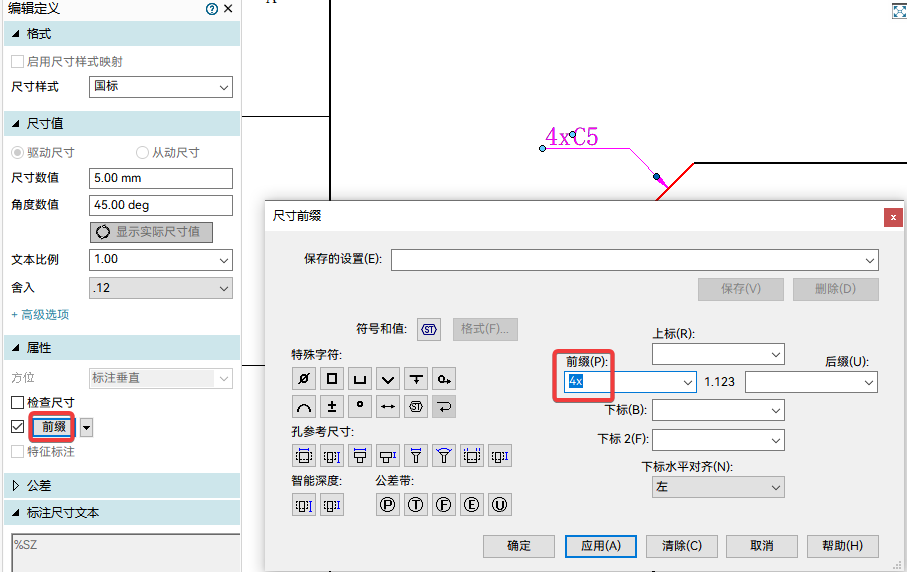Open the arrow dropdown next to 前缀 button
The height and width of the screenshot is (572, 907).
pos(86,427)
